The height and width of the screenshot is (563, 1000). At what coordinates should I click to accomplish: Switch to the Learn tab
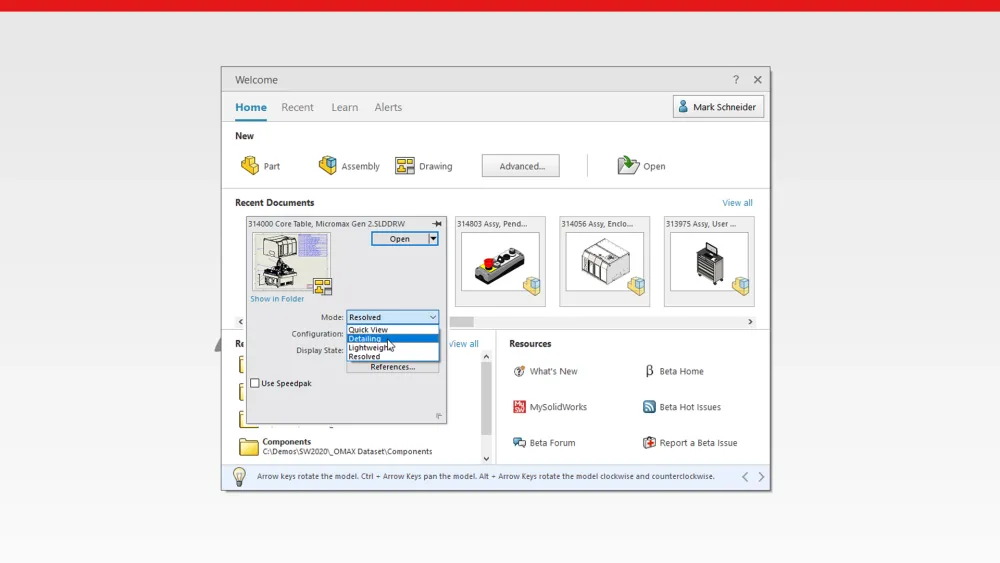coord(344,107)
